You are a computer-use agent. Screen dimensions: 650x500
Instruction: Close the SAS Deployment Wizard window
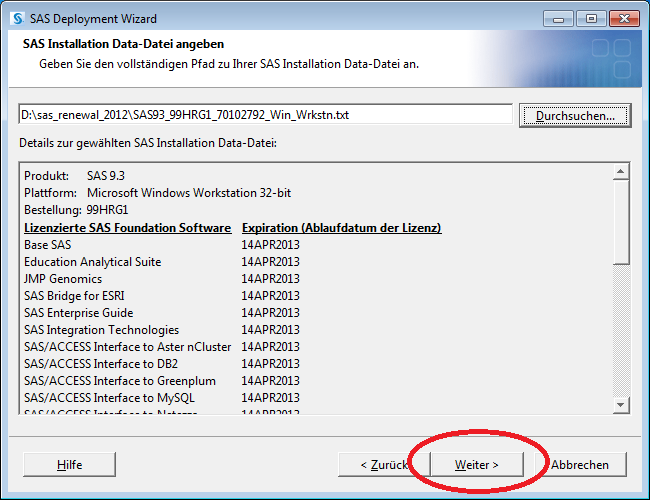coord(624,19)
